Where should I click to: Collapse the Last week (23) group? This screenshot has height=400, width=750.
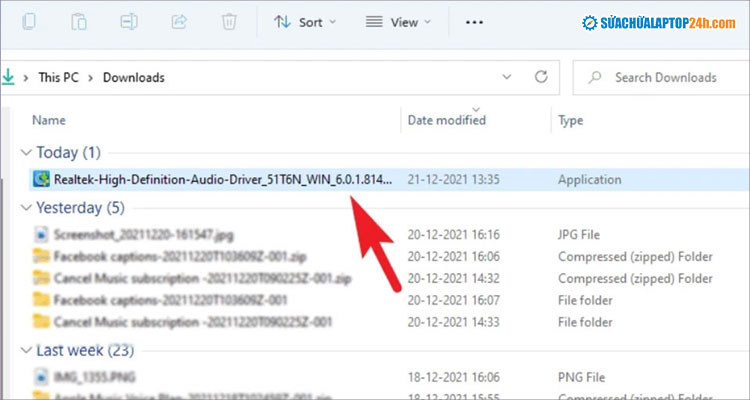(x=25, y=350)
